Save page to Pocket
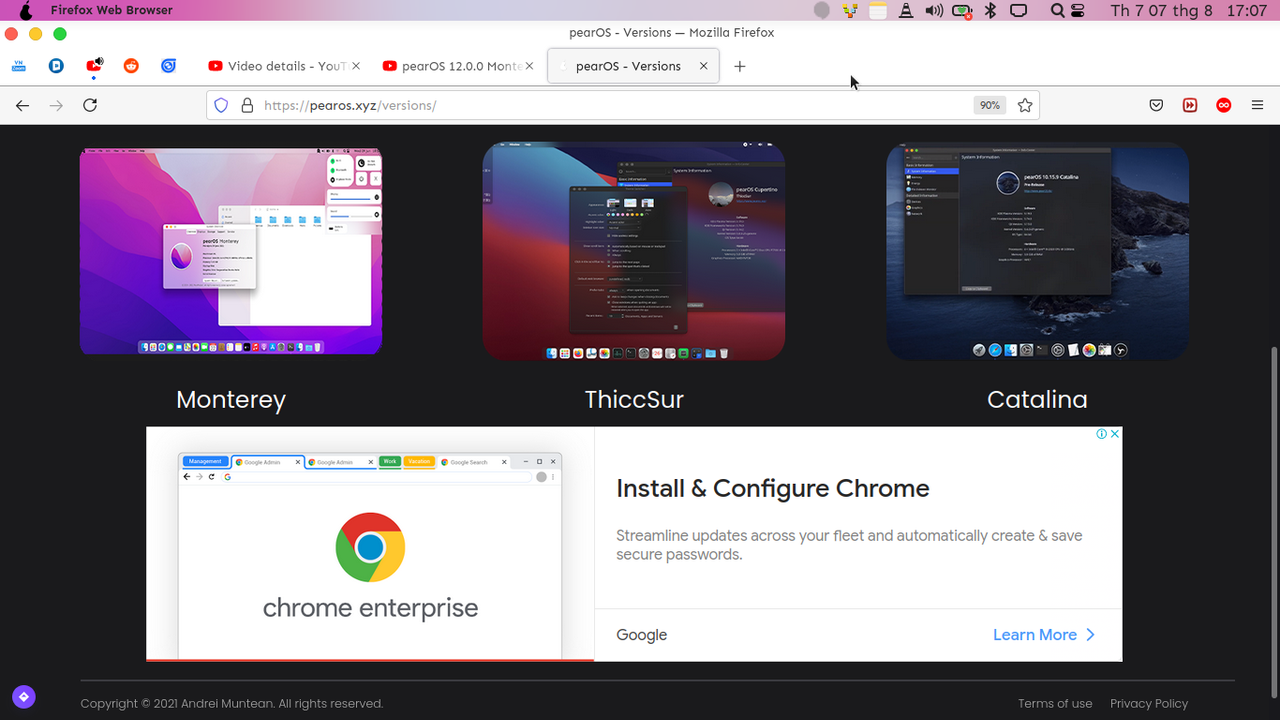 1156,105
